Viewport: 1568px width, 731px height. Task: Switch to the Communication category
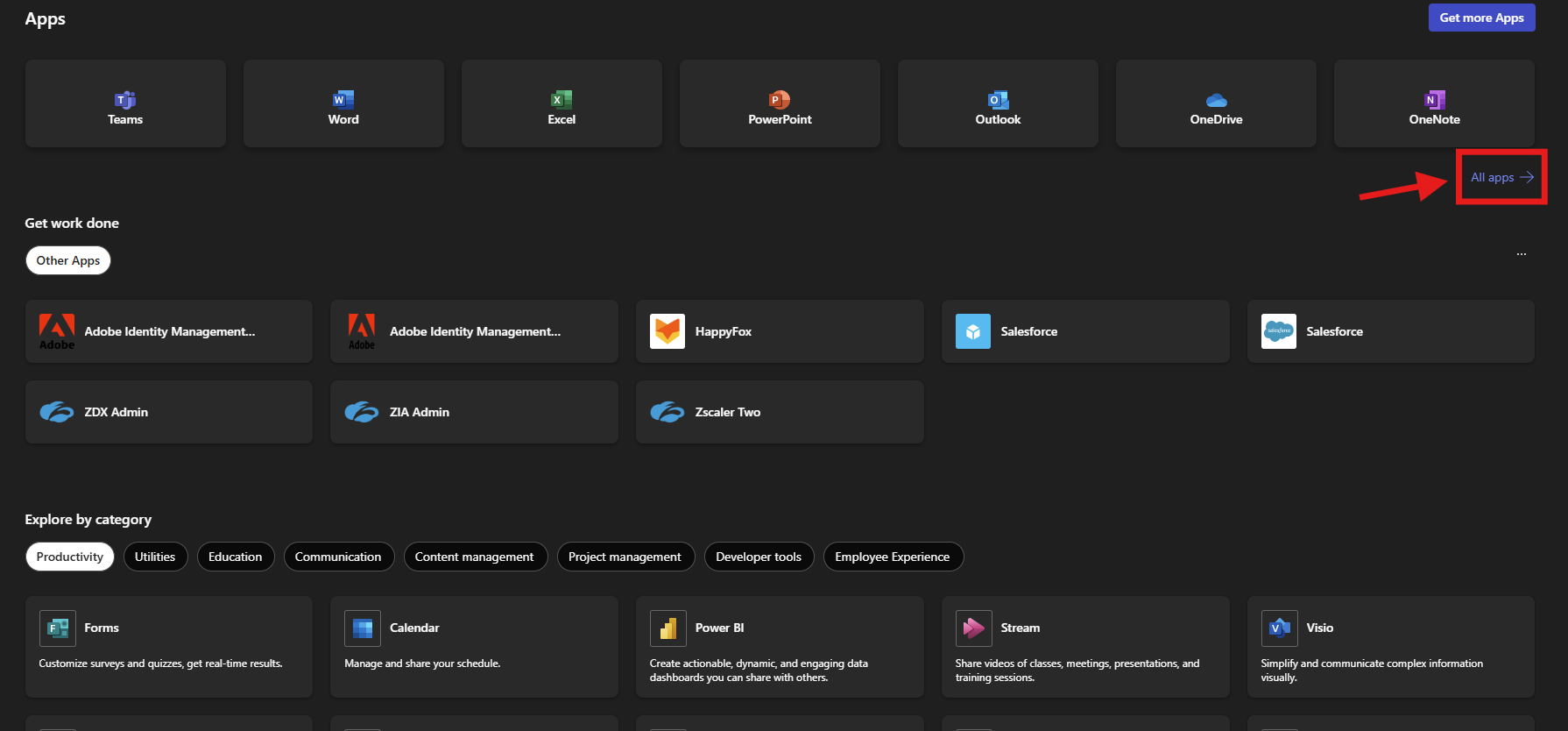[338, 557]
